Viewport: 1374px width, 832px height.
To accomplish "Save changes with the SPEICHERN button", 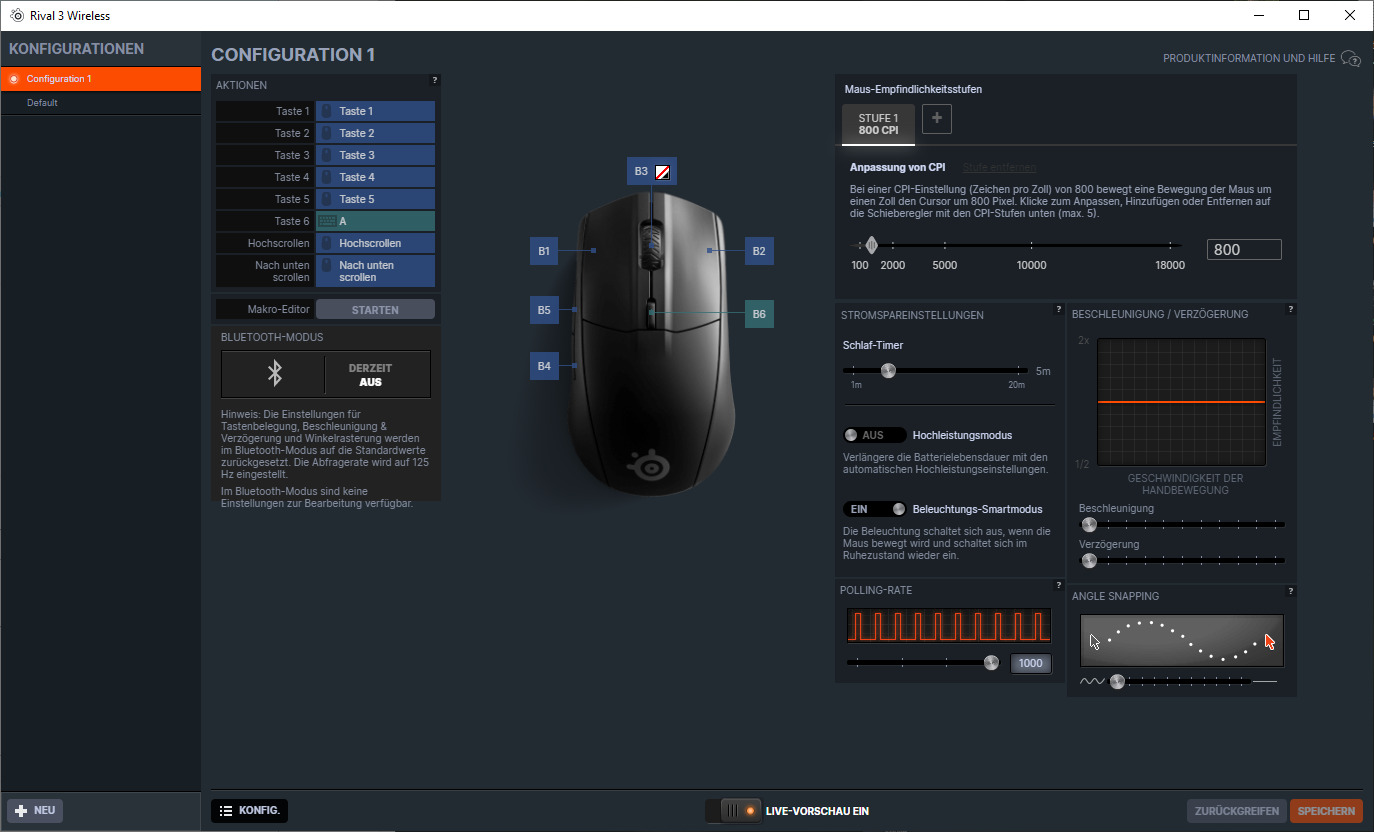I will [x=1326, y=811].
